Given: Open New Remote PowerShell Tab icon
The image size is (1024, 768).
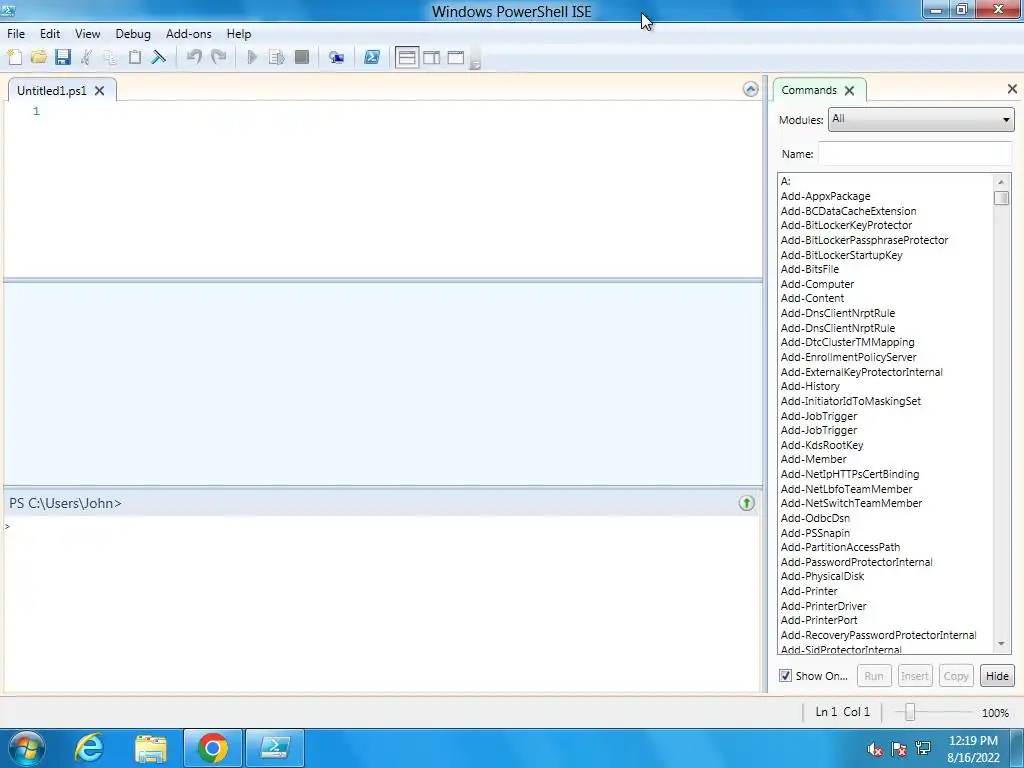Looking at the screenshot, I should [336, 57].
